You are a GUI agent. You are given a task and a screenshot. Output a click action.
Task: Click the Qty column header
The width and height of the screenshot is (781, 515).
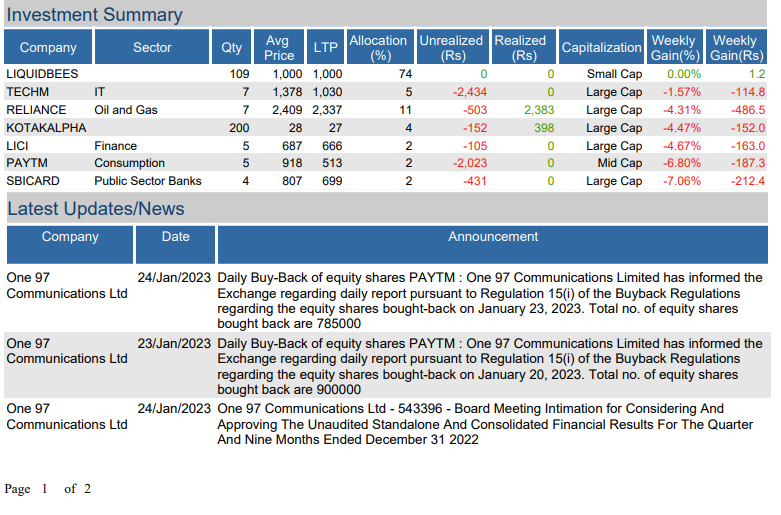coord(232,47)
